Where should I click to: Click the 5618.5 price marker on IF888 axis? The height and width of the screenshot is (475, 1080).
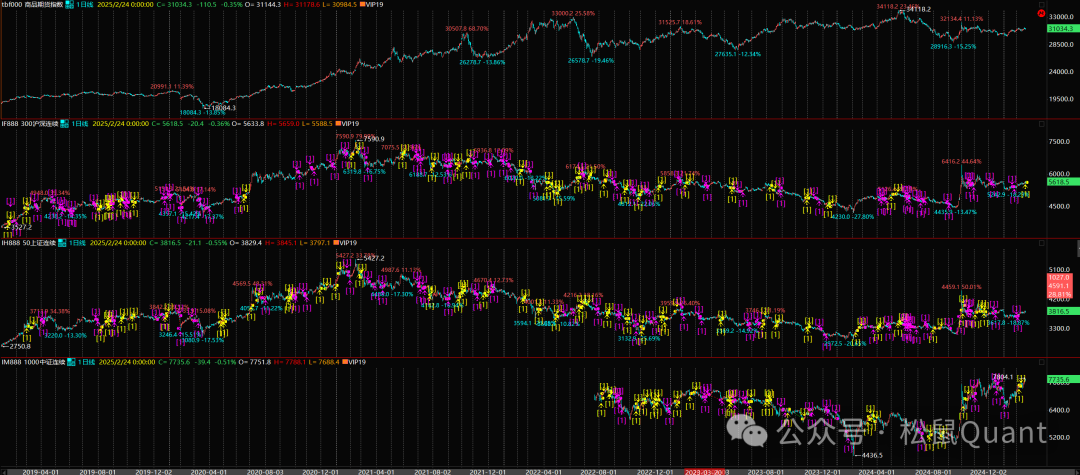click(x=1060, y=183)
